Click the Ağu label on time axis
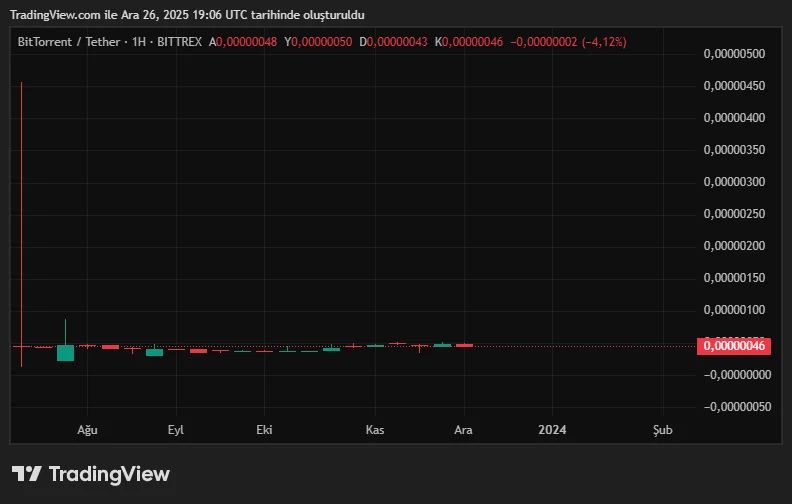792x504 pixels. click(x=87, y=430)
